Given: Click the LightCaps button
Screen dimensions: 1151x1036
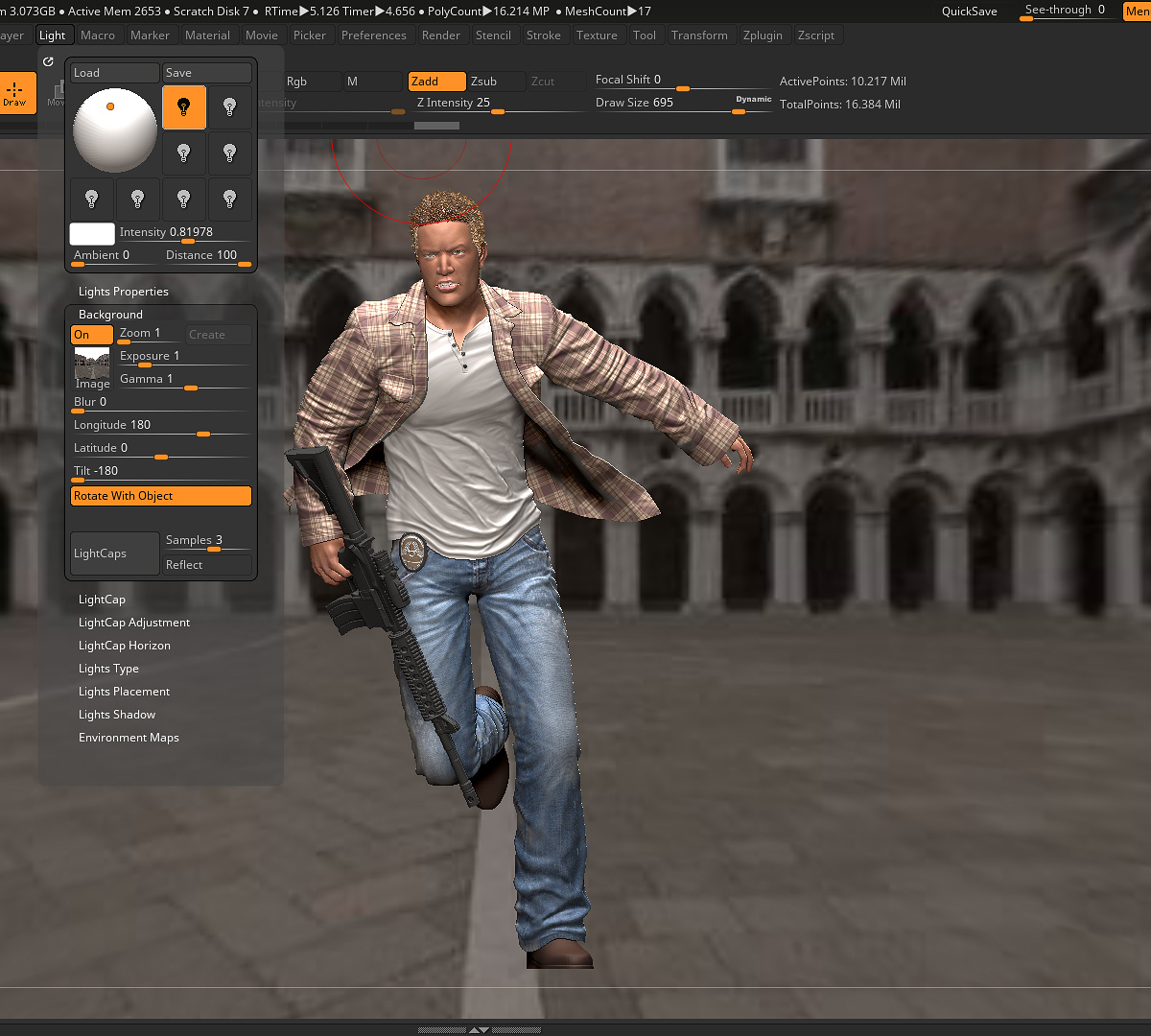Looking at the screenshot, I should pos(115,553).
